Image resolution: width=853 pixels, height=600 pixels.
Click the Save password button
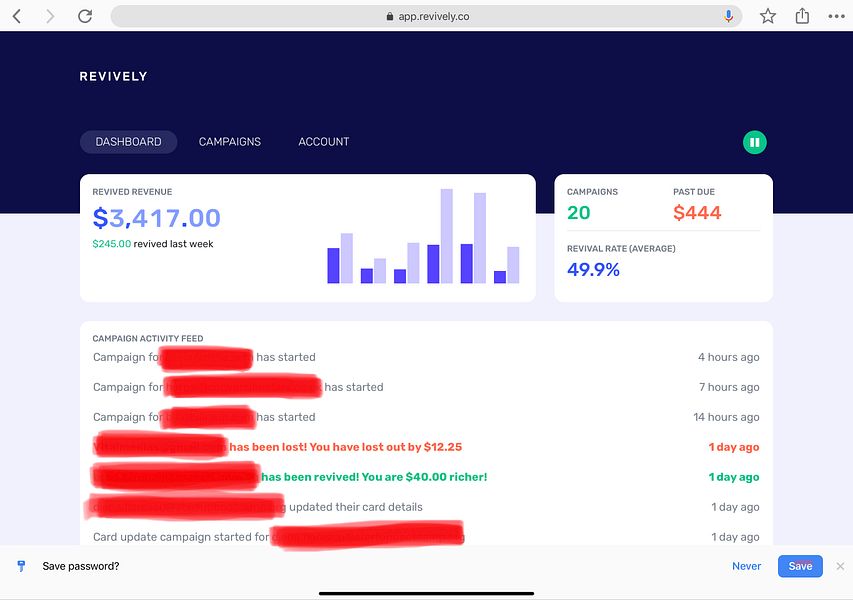pyautogui.click(x=800, y=566)
